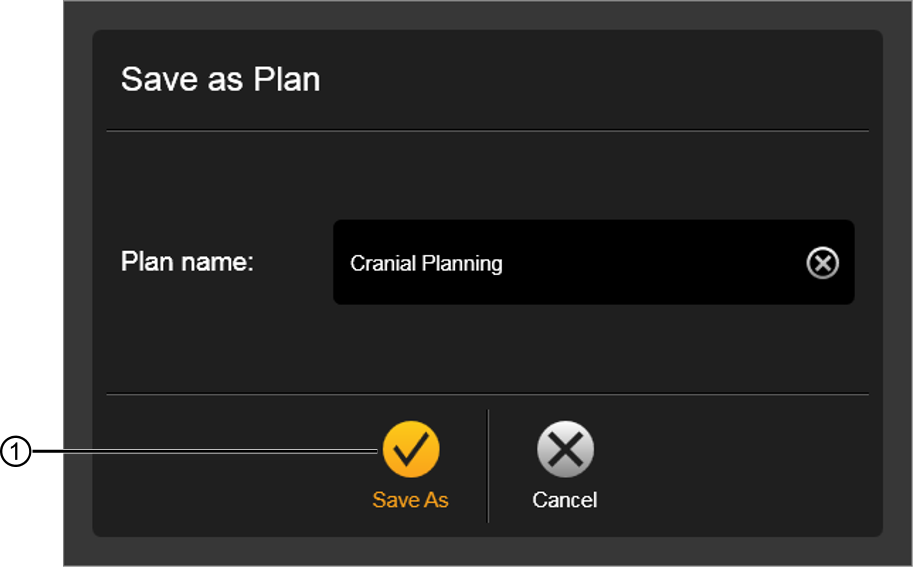Clear the plan name with the circled X
The image size is (913, 567).
(x=822, y=263)
